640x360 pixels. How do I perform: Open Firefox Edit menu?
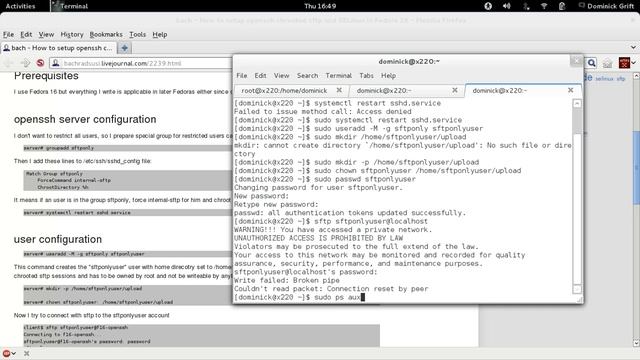pos(26,34)
